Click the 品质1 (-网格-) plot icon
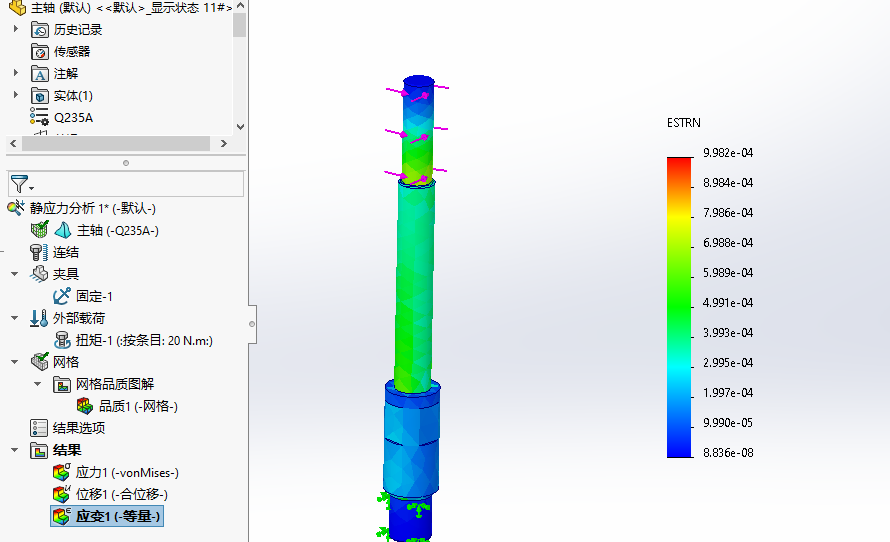This screenshot has width=890, height=542. (x=85, y=406)
